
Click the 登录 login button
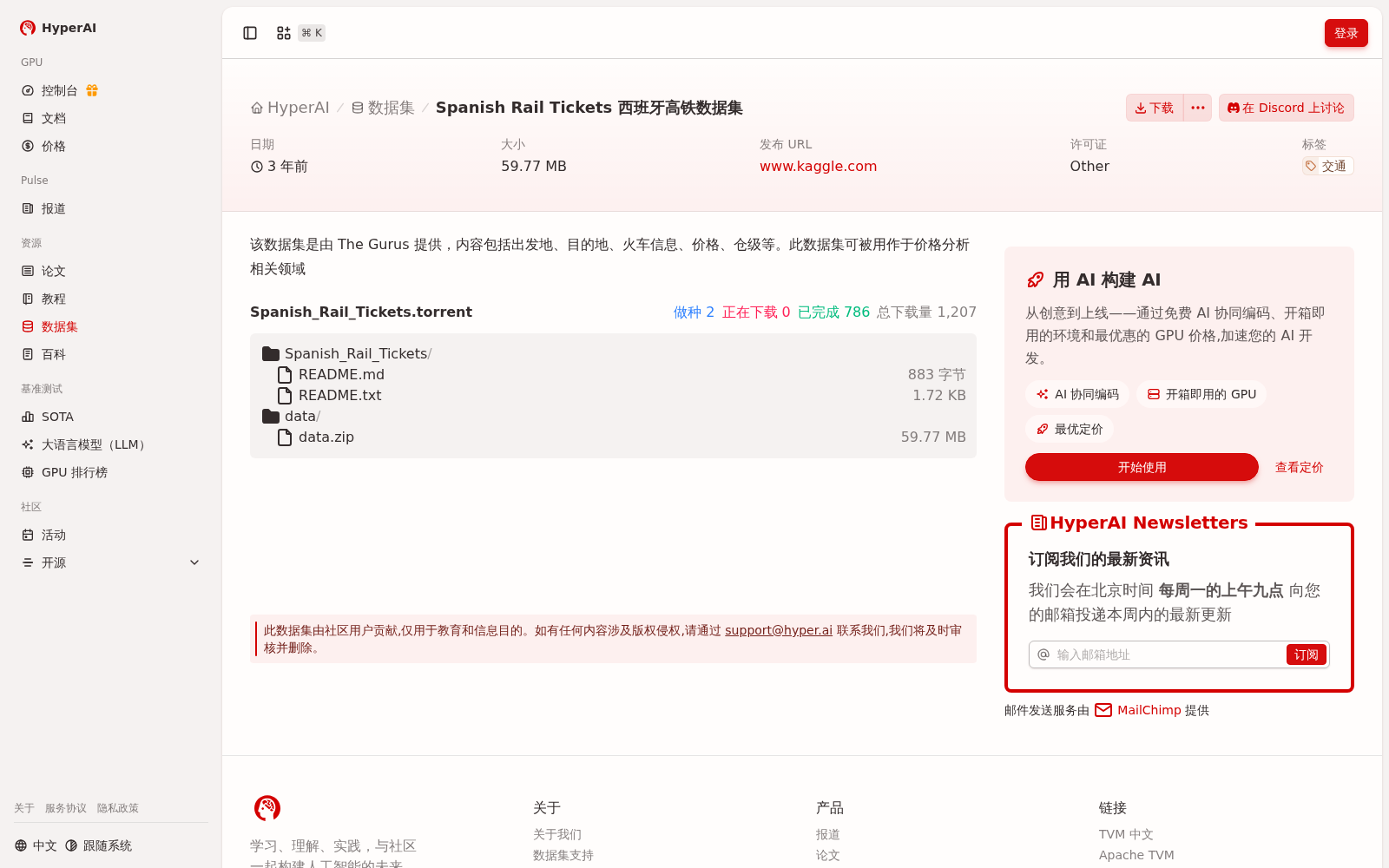tap(1346, 33)
